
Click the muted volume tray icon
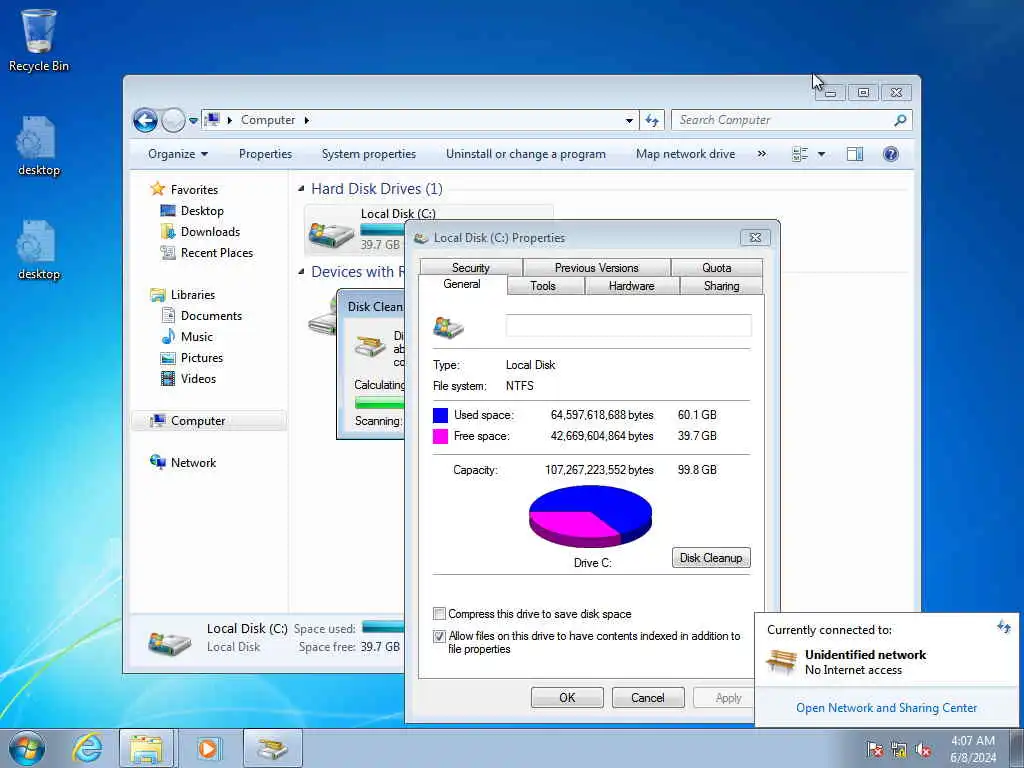point(923,750)
